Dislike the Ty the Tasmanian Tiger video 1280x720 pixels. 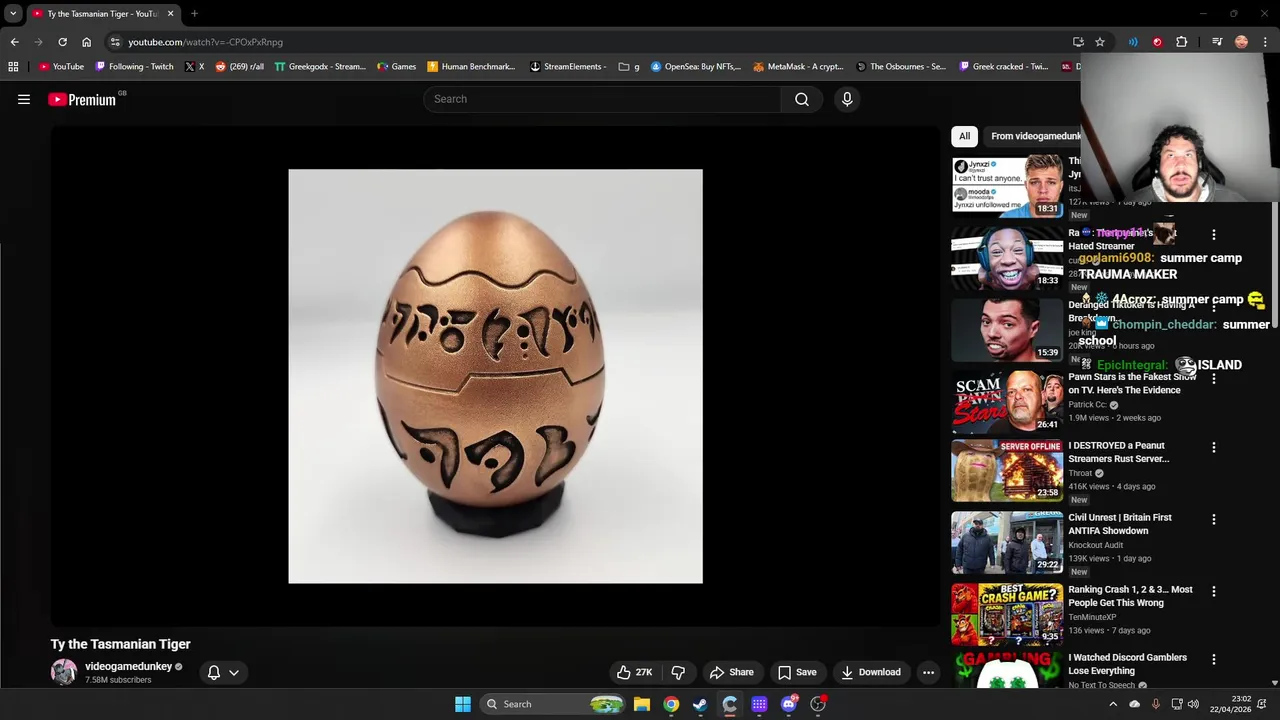[x=678, y=672]
